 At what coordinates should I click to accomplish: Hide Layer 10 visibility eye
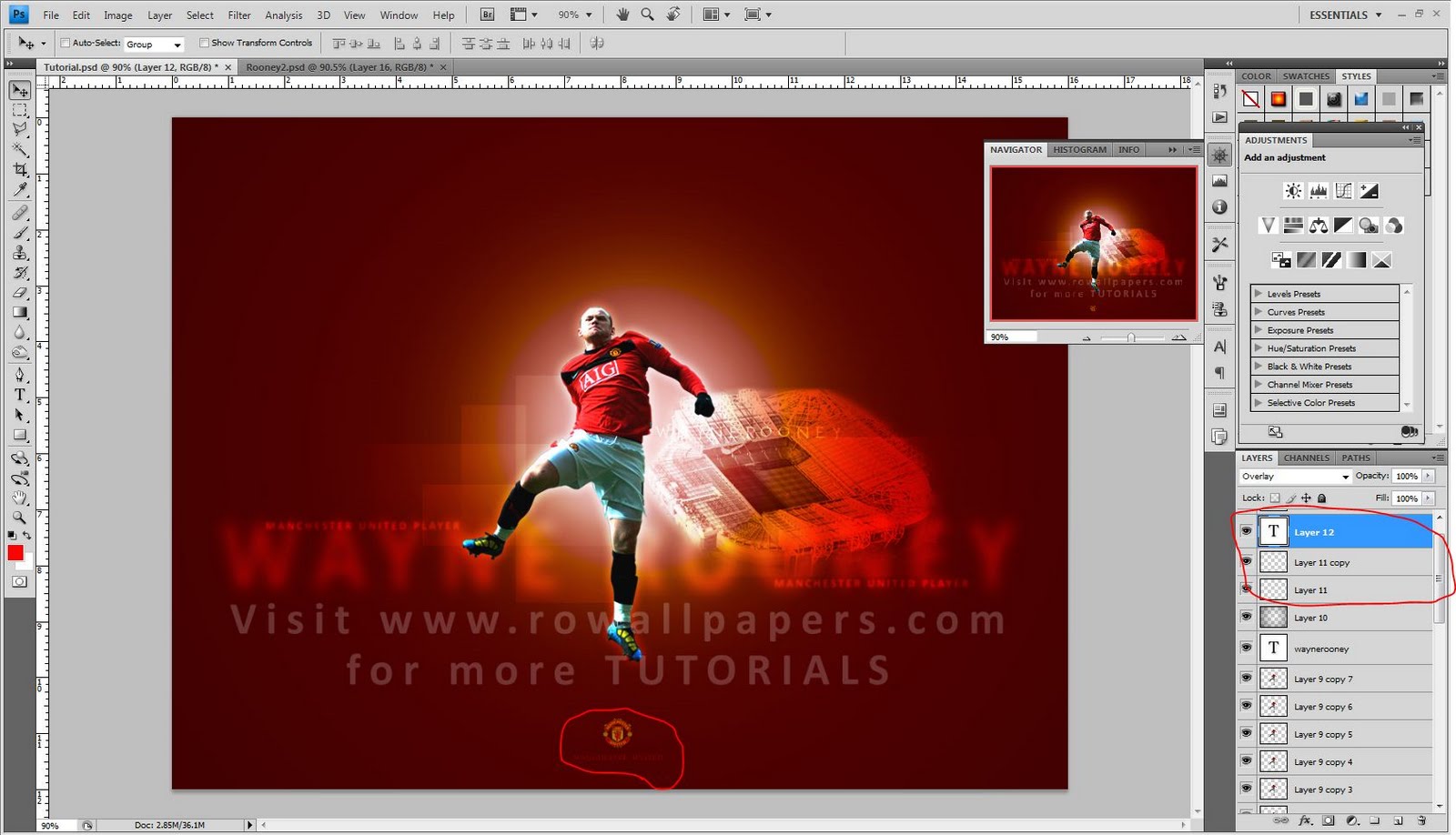1247,617
